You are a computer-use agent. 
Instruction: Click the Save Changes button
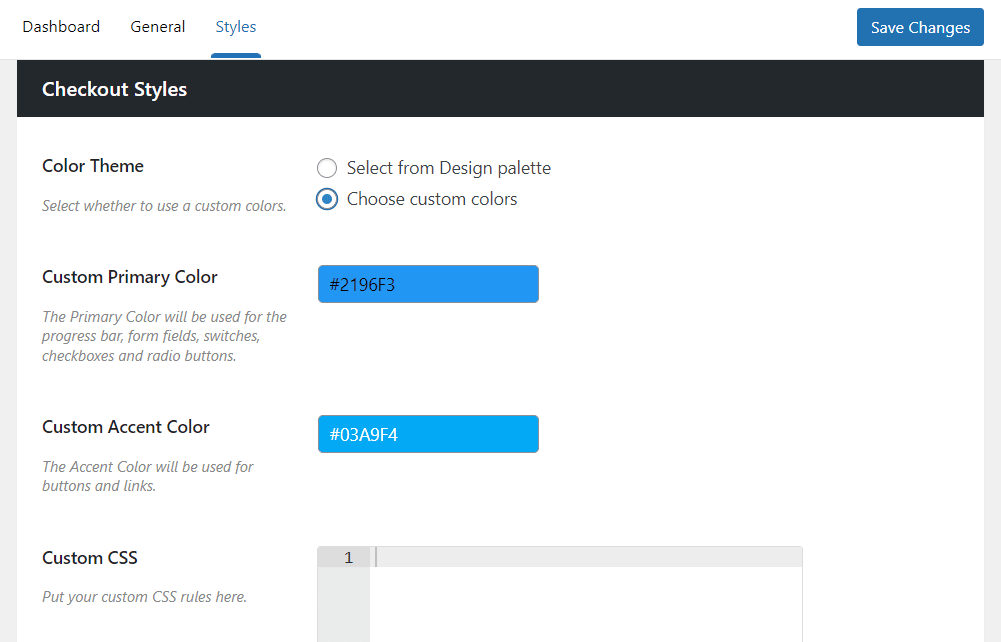[x=919, y=27]
